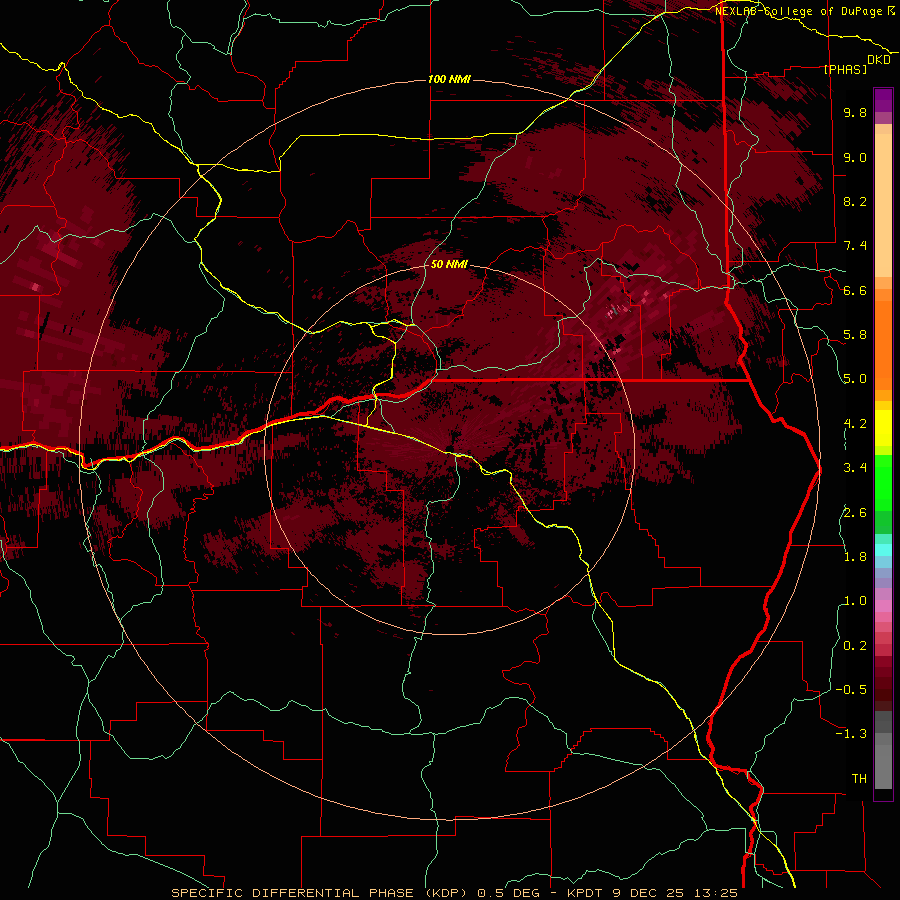This screenshot has width=900, height=900.
Task: Click the 50 NMI range ring label
Action: 449,264
